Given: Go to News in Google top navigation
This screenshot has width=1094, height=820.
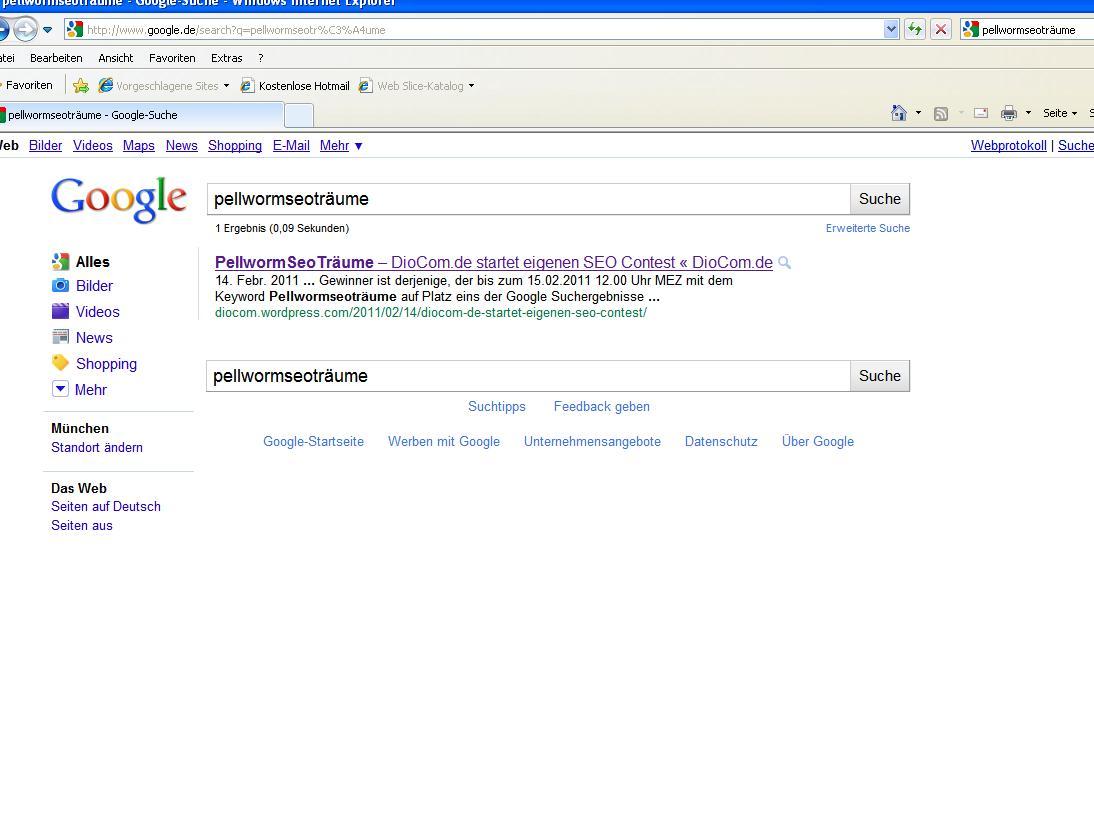Looking at the screenshot, I should tap(181, 145).
